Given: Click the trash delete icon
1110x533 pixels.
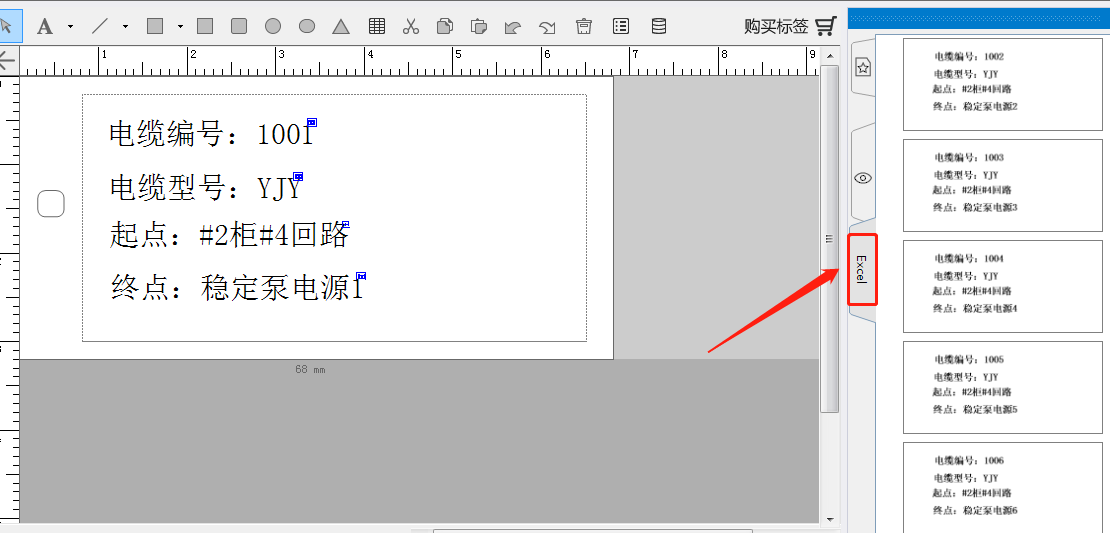Looking at the screenshot, I should pyautogui.click(x=583, y=27).
